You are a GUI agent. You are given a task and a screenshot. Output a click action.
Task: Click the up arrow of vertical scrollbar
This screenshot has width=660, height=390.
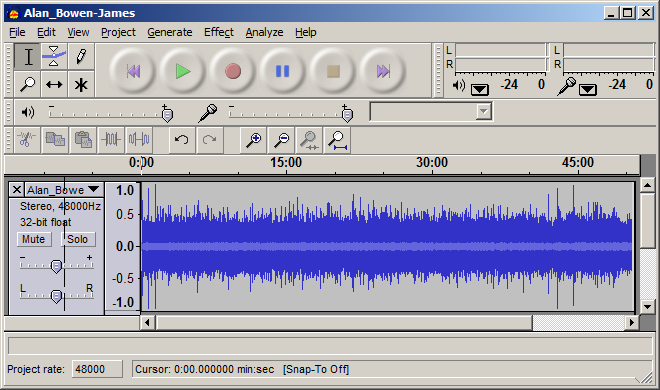click(x=647, y=185)
